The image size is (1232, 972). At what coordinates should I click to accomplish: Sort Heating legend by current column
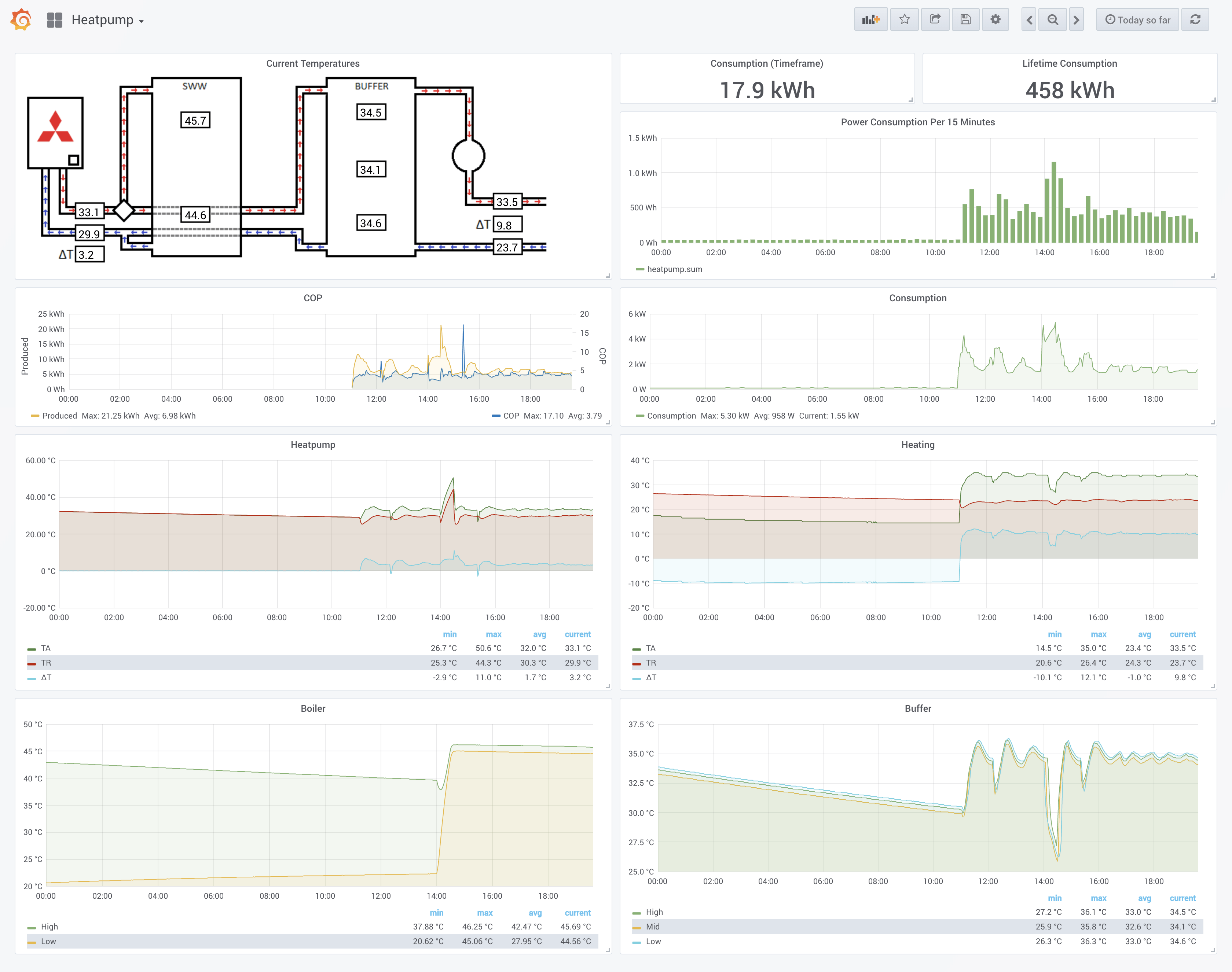click(x=1182, y=634)
